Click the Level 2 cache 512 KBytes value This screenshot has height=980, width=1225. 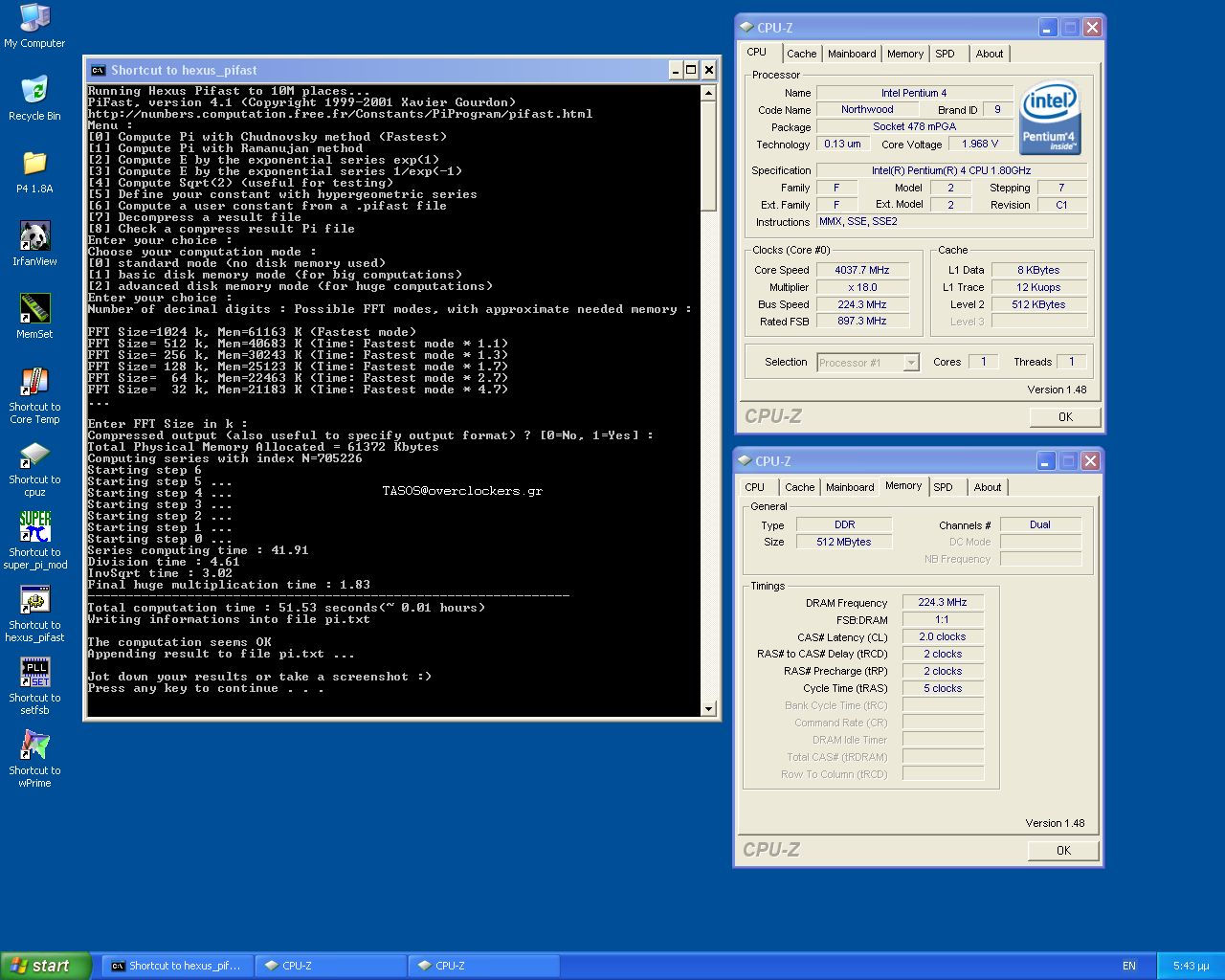pos(1038,304)
